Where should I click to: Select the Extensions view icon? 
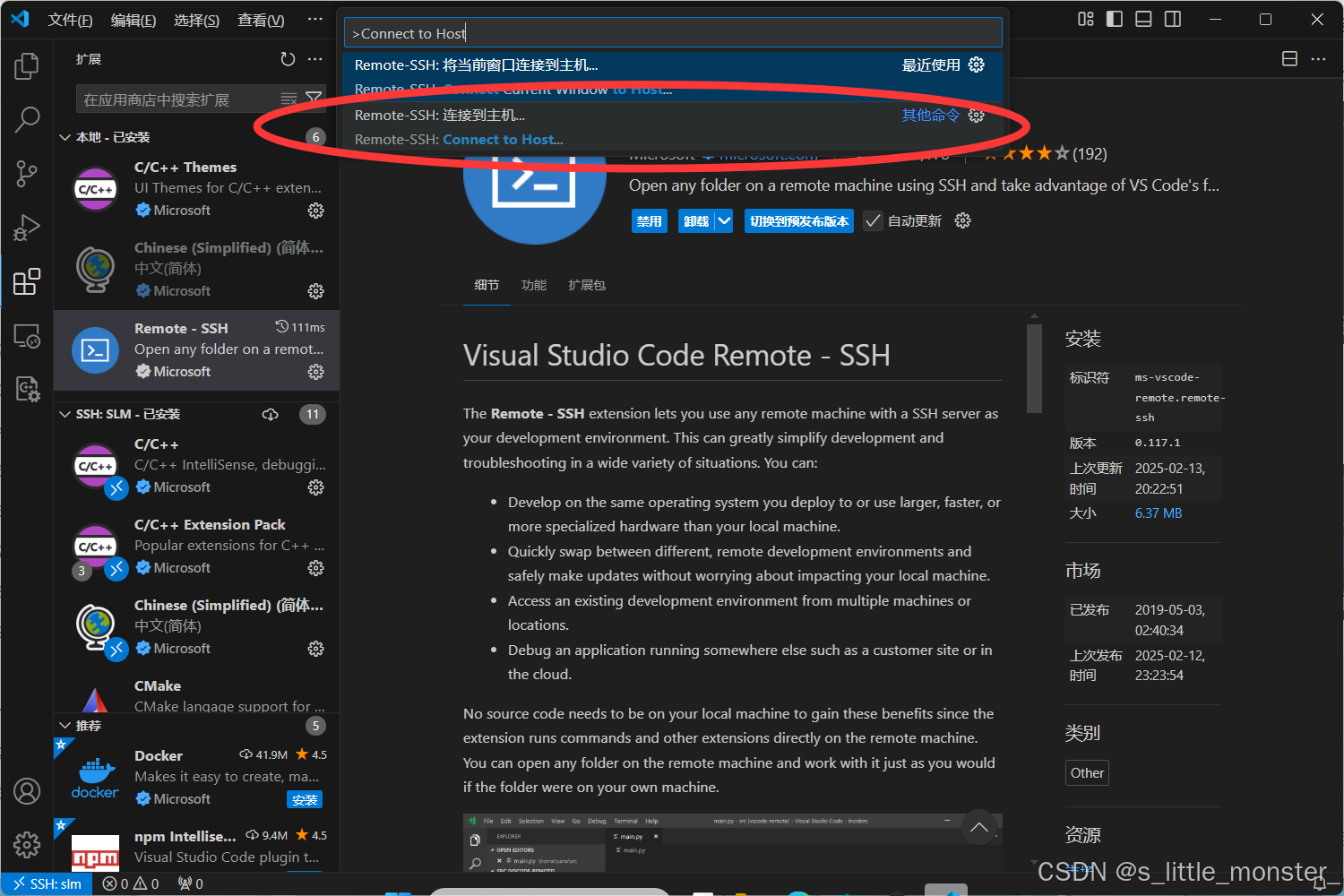[27, 281]
